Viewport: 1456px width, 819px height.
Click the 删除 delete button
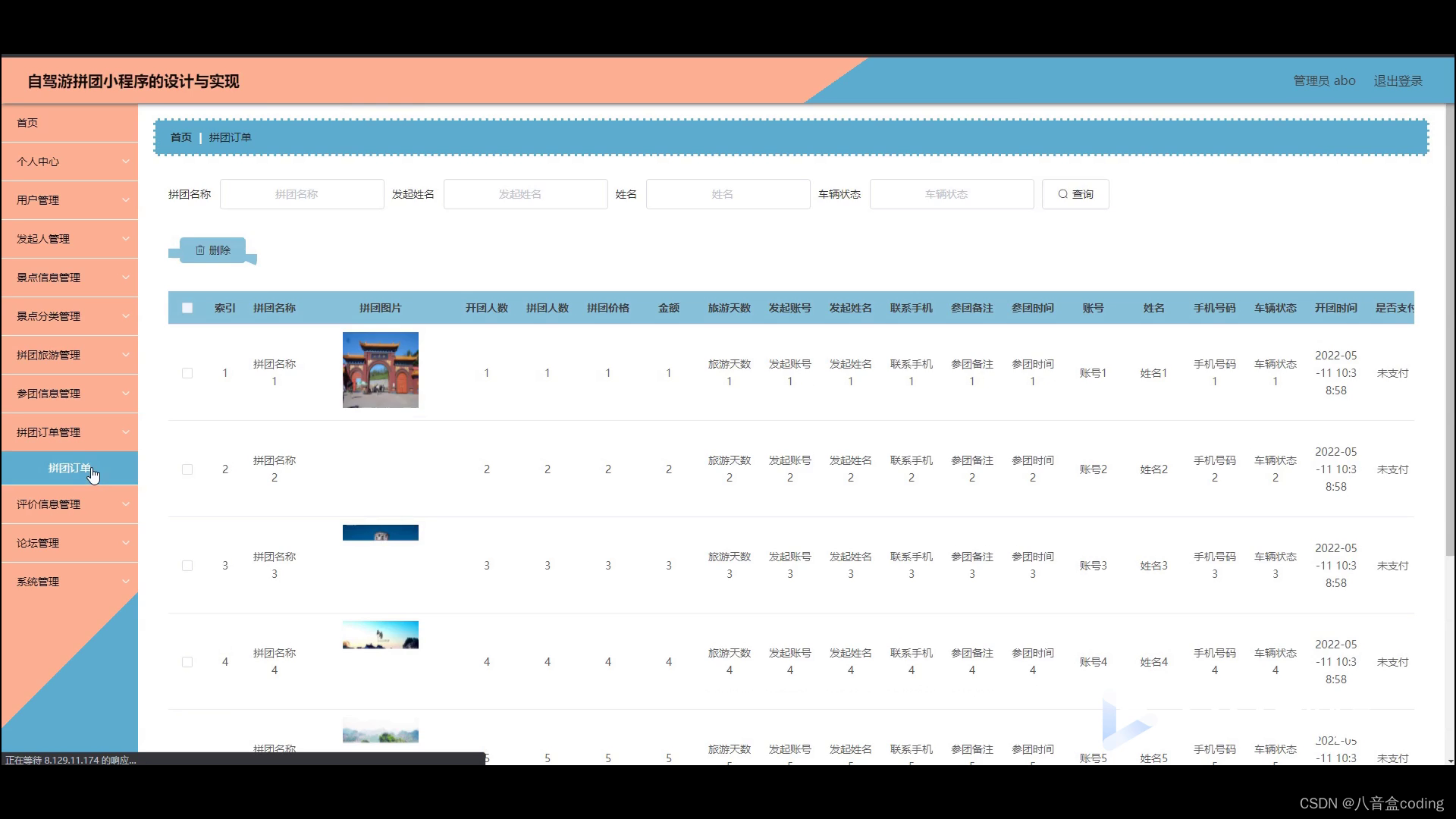(x=213, y=250)
